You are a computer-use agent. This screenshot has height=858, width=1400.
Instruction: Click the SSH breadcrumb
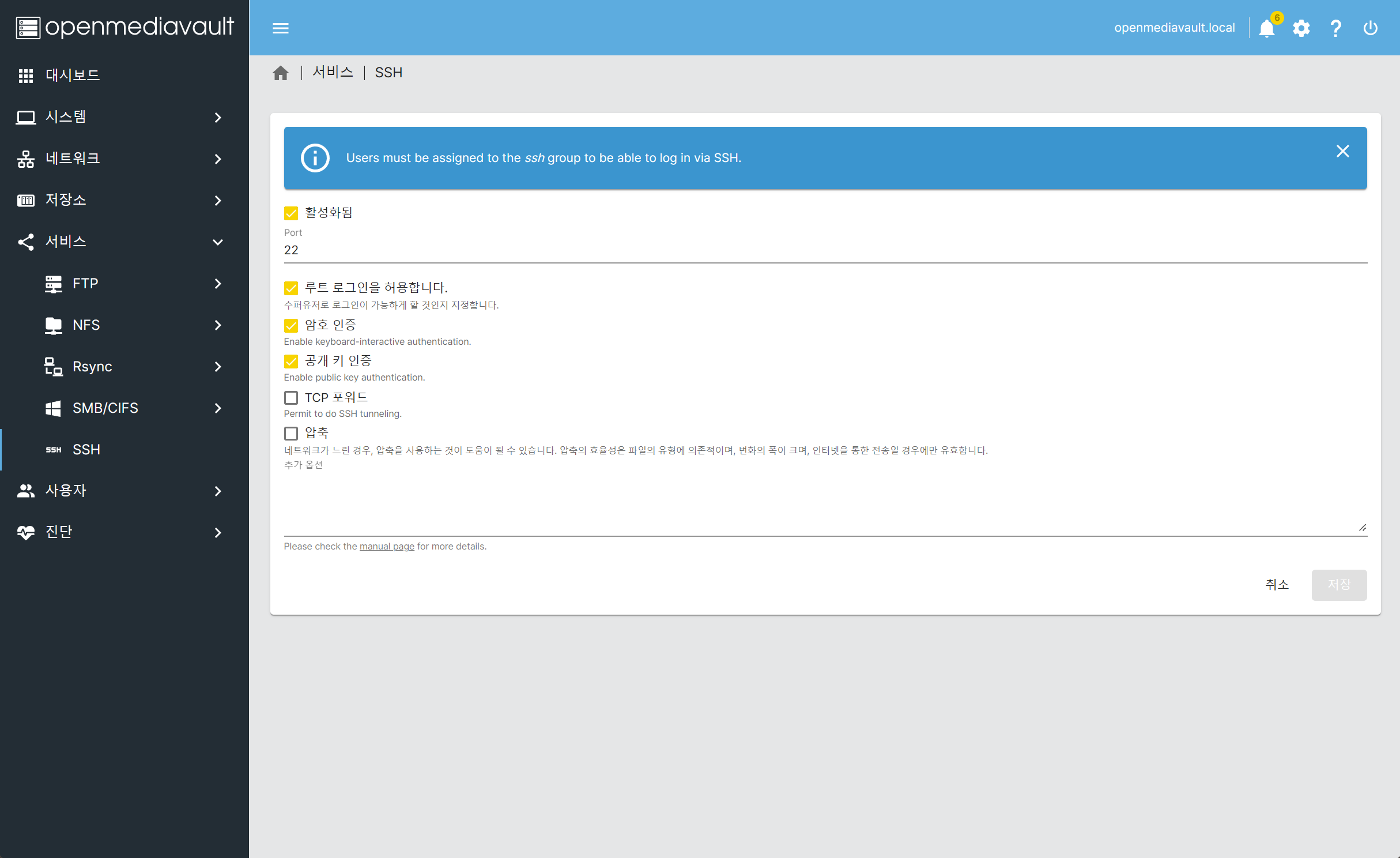coord(388,73)
